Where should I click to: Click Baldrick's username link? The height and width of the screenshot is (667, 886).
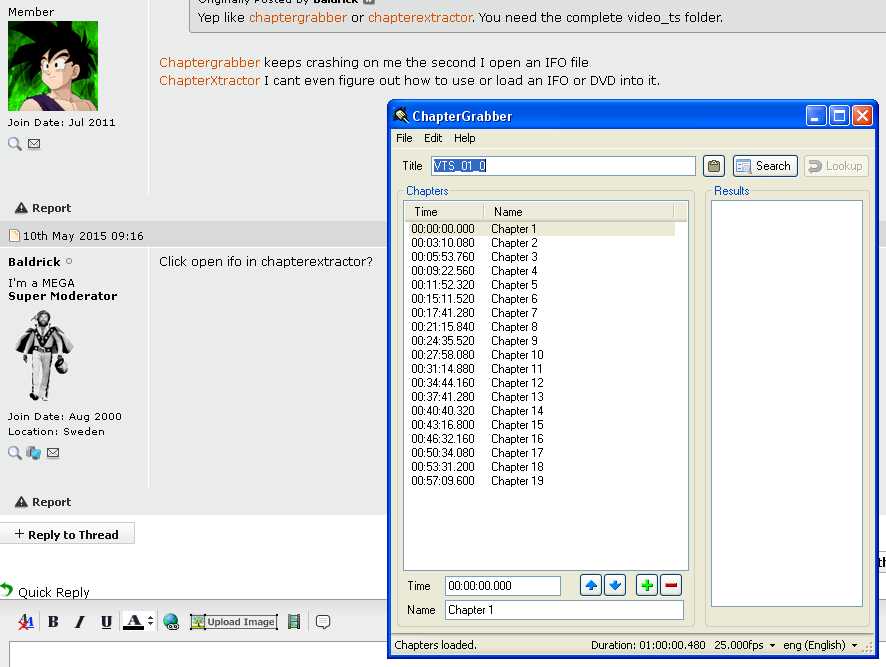[34, 262]
